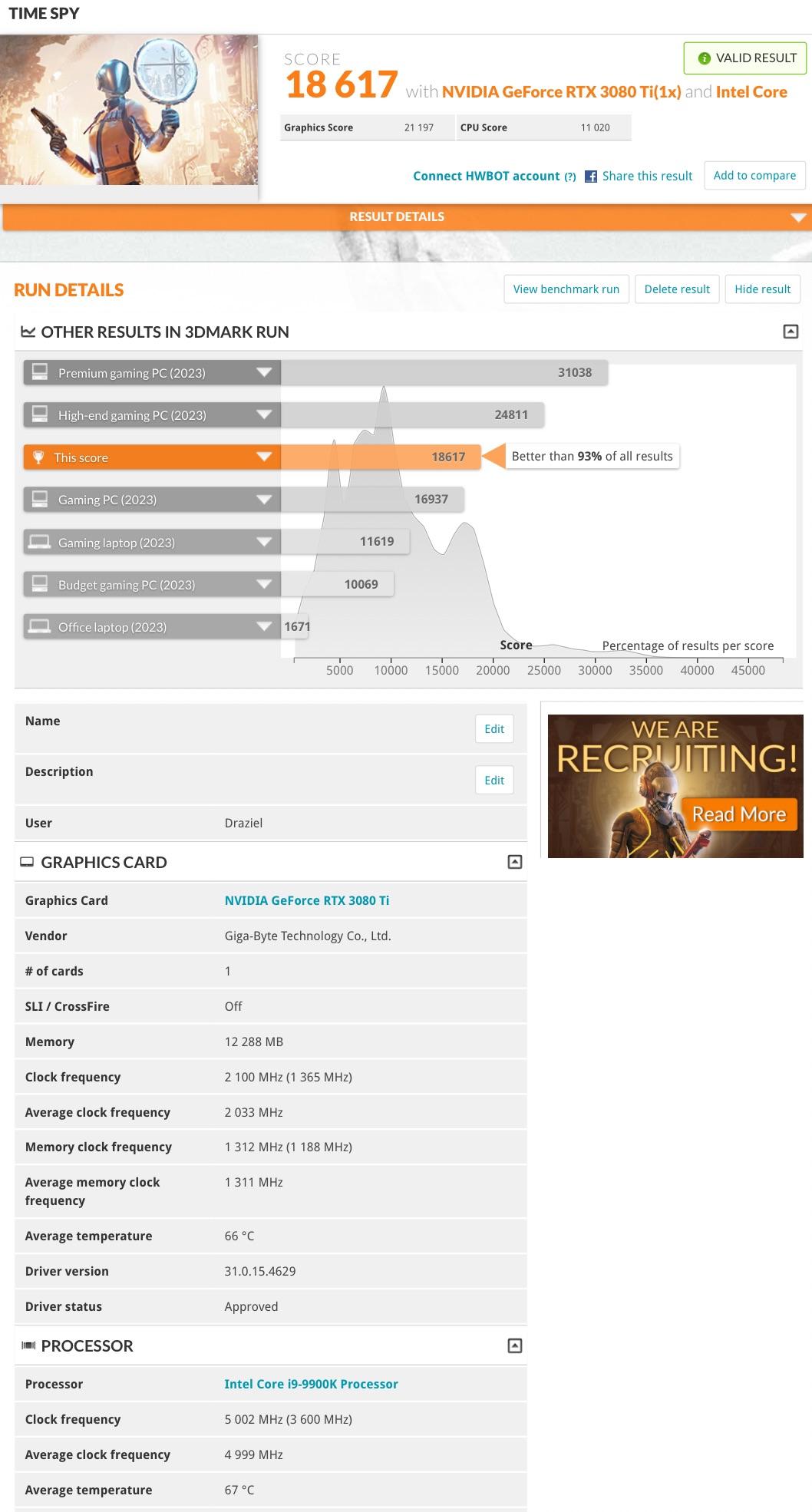Screen dimensions: 812x1512
Task: Click the Premium gaming PC desktop icon
Action: (39, 372)
